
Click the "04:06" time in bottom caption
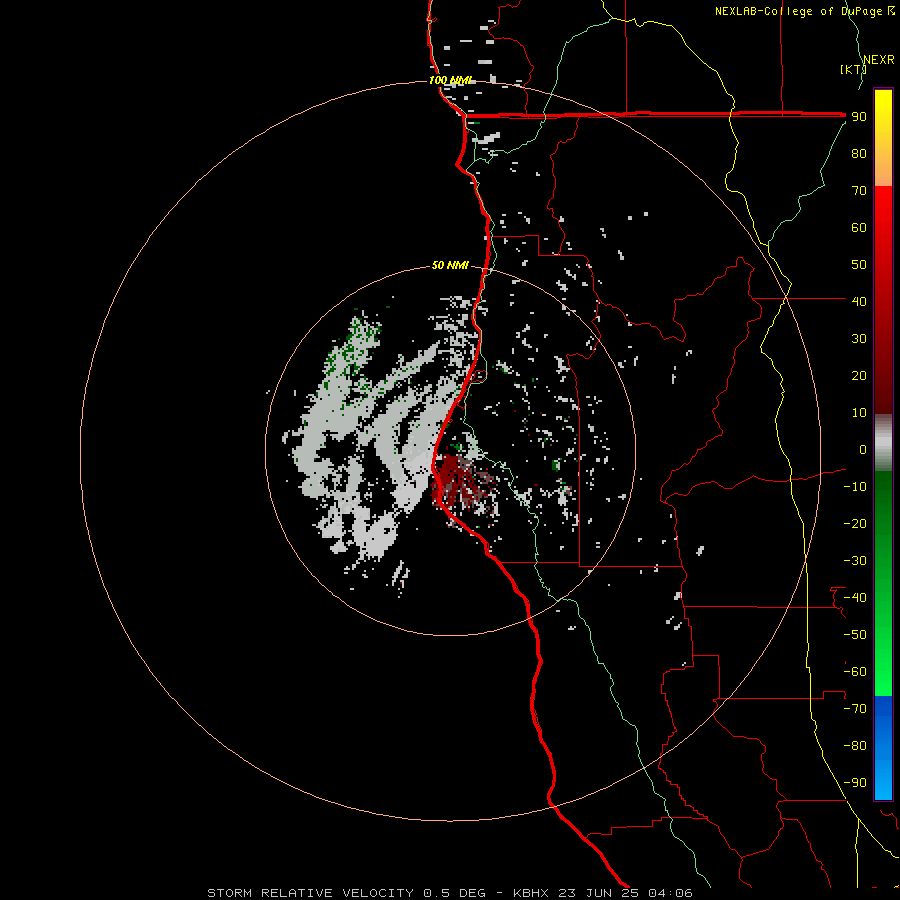tap(670, 893)
